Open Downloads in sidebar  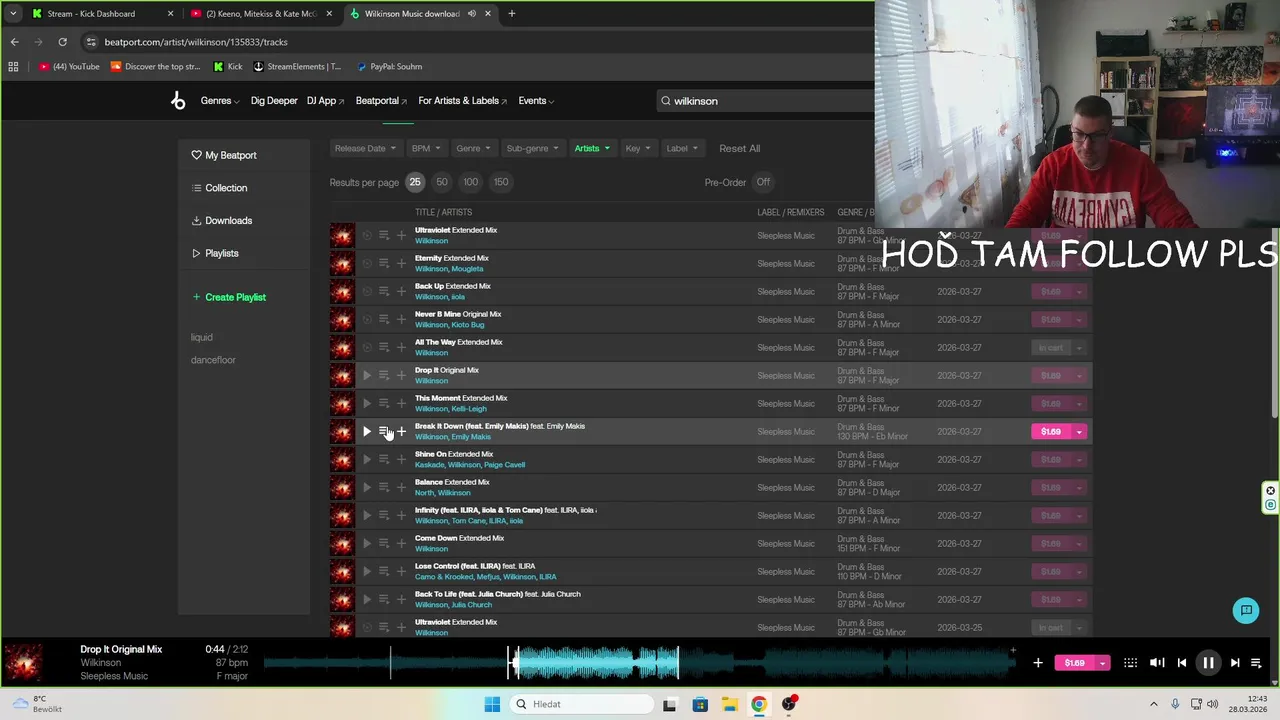point(222,220)
